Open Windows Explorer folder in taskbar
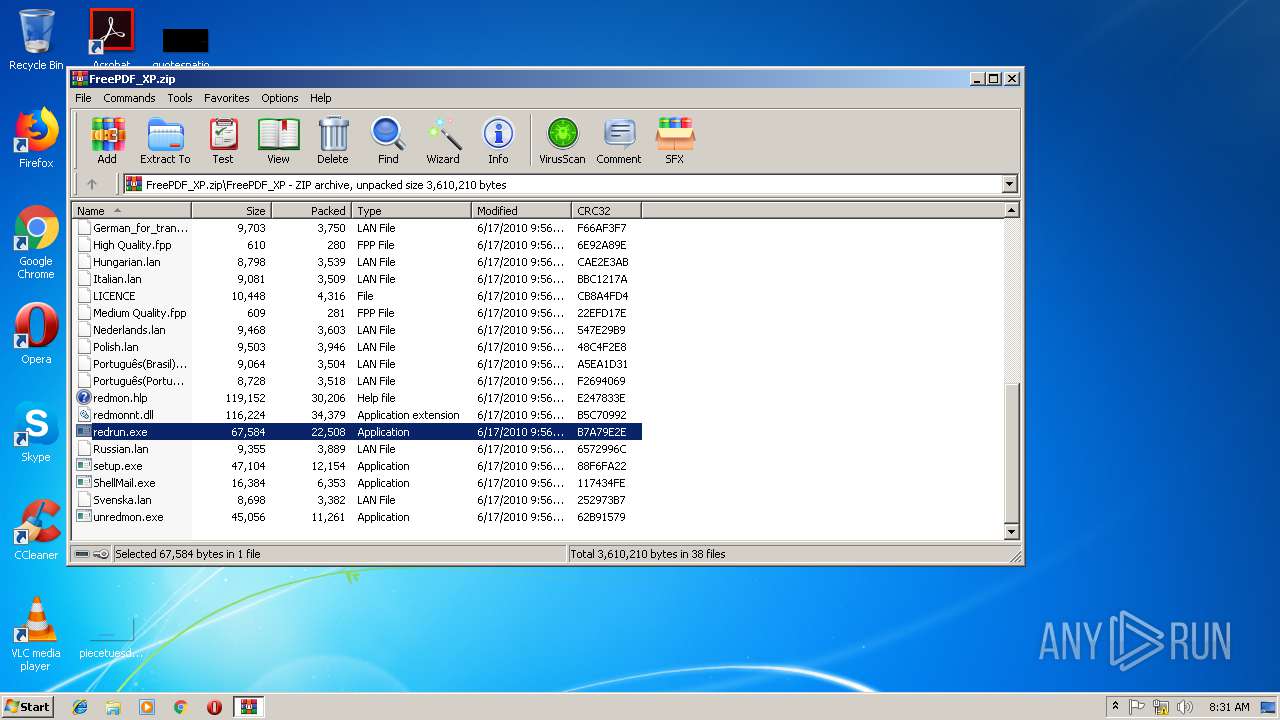1280x720 pixels. [x=113, y=707]
